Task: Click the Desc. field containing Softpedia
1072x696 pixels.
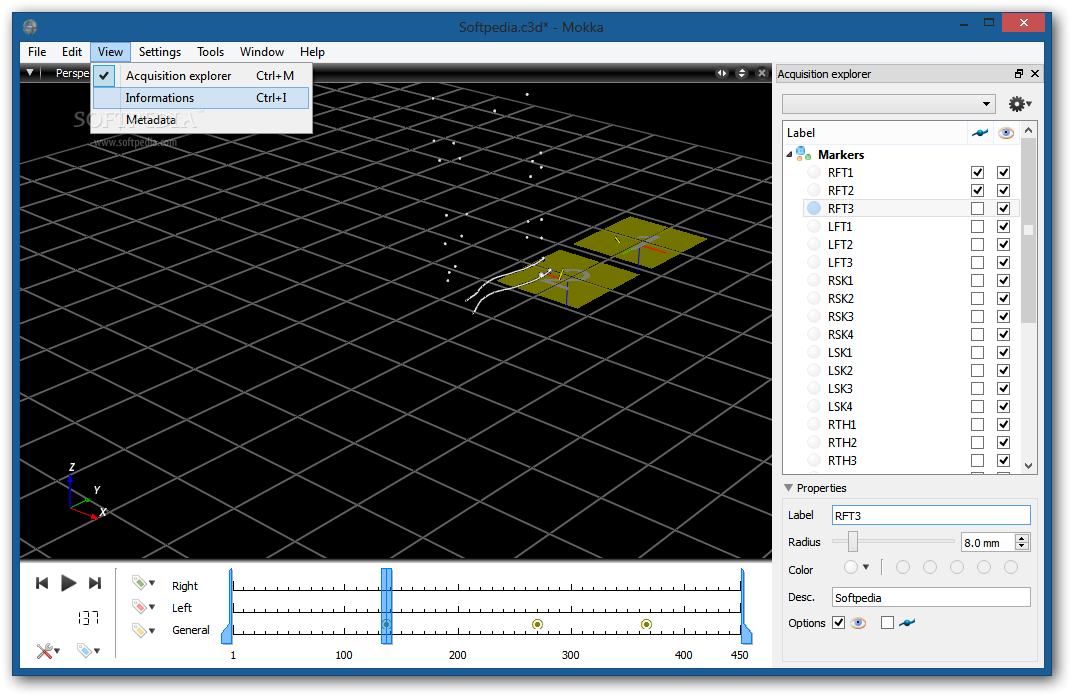Action: [931, 597]
